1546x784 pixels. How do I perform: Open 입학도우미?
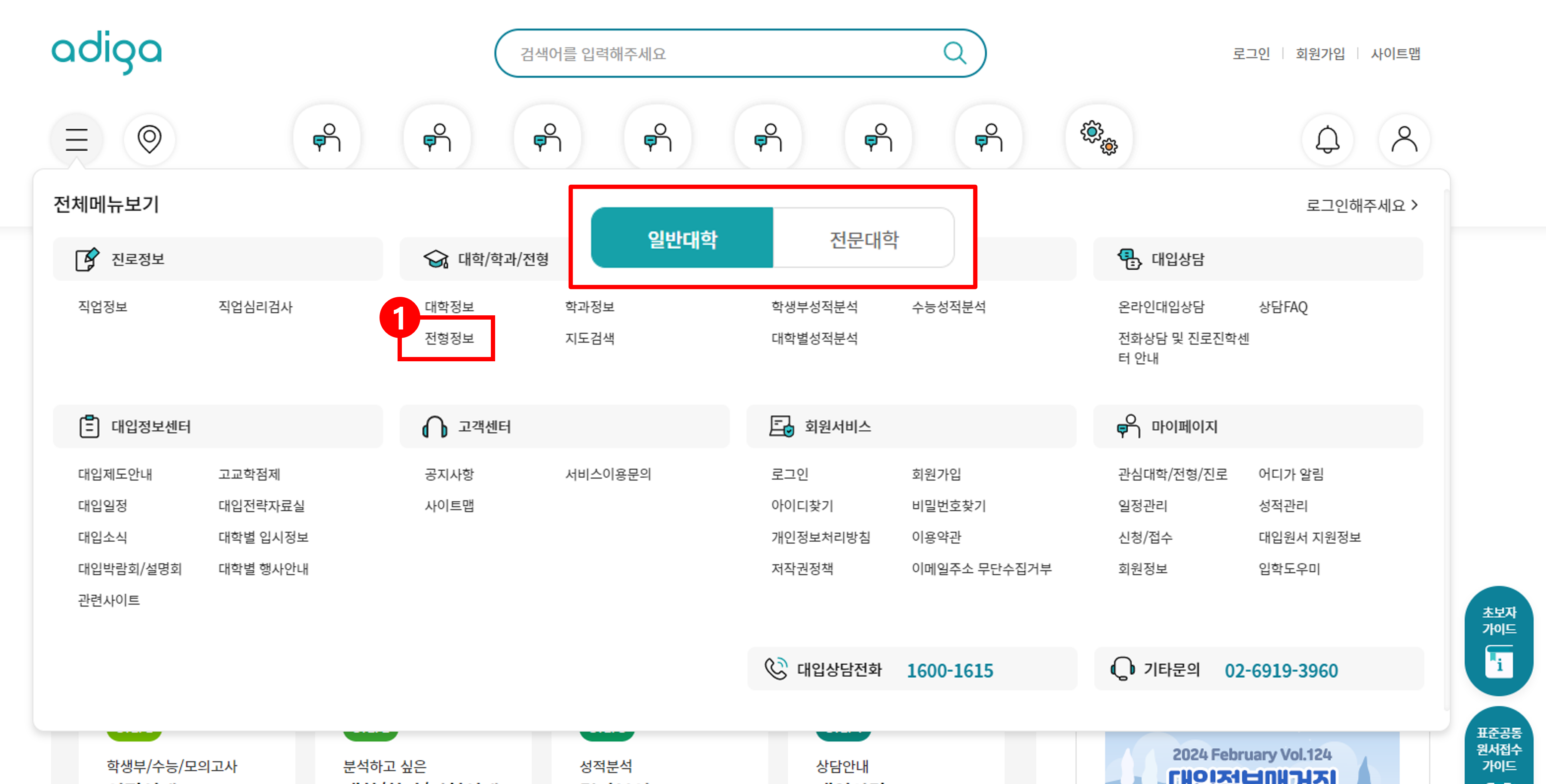[x=1289, y=569]
